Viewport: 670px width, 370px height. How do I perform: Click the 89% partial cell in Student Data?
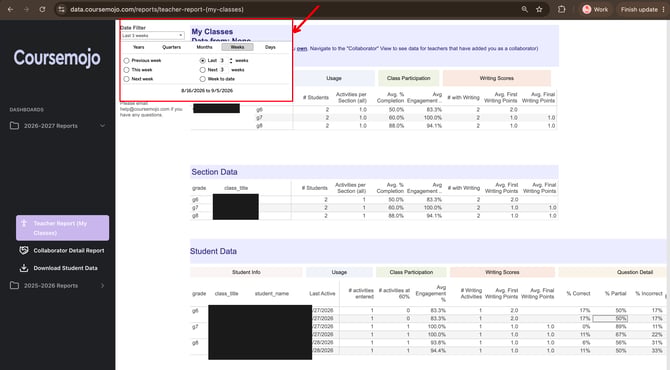pyautogui.click(x=621, y=326)
